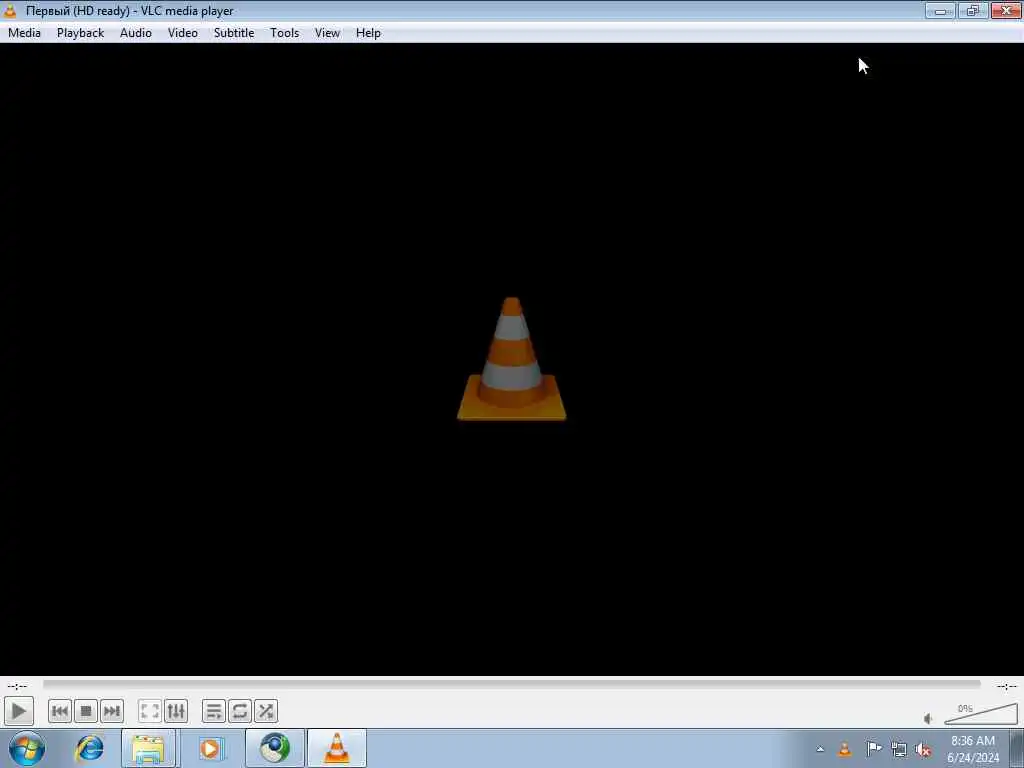Toggle random shuffle playback
This screenshot has width=1024, height=768.
(266, 711)
